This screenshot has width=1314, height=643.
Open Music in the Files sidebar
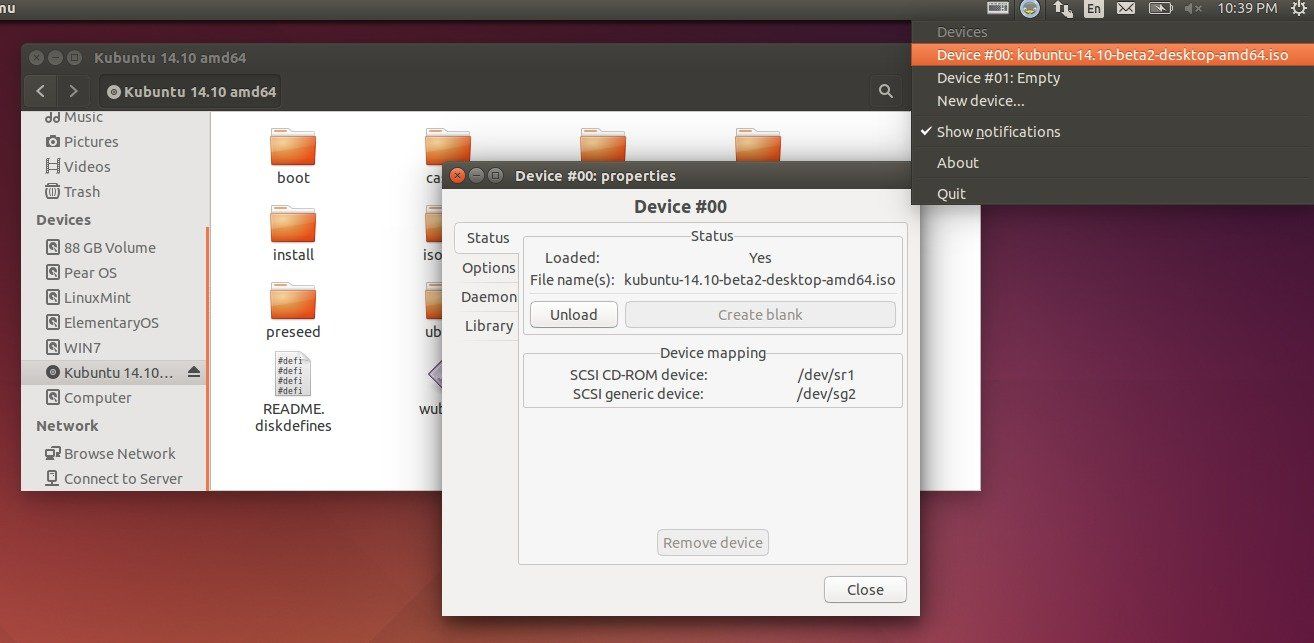83,118
